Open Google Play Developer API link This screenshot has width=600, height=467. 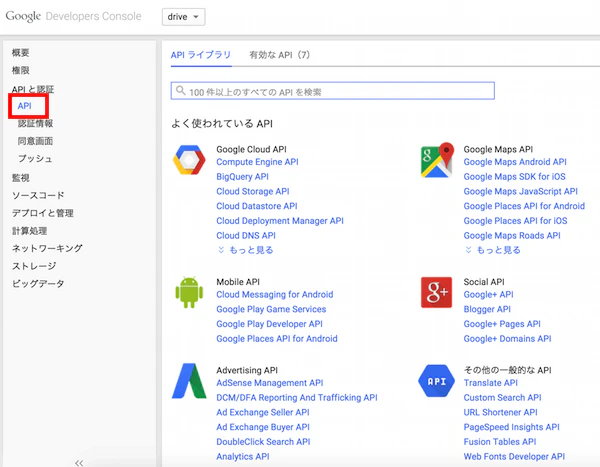click(269, 324)
